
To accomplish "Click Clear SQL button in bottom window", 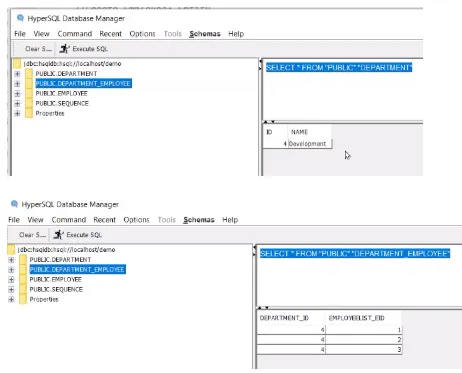I will pyautogui.click(x=32, y=235).
